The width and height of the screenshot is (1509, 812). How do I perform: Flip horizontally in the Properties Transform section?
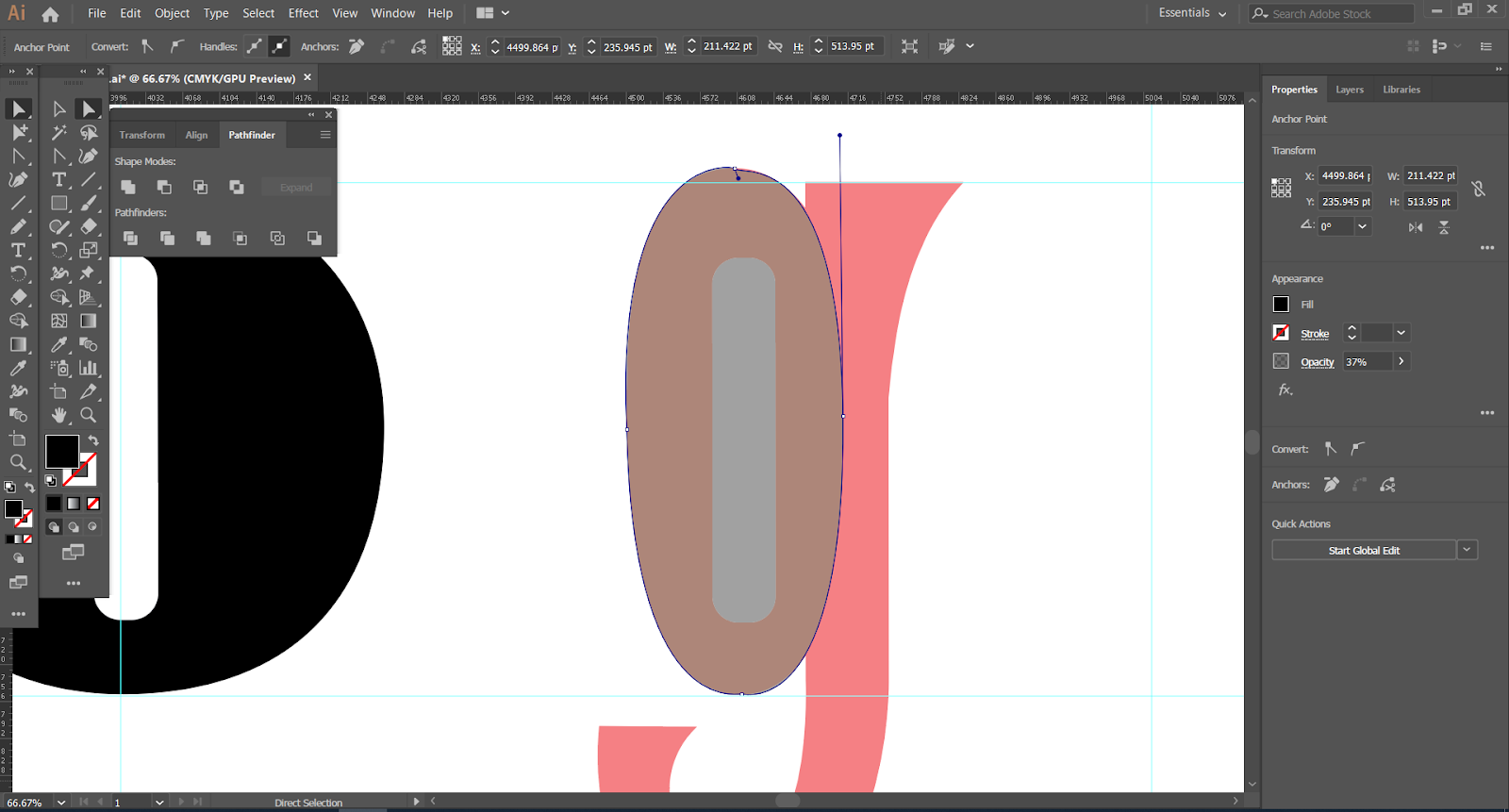1416,227
